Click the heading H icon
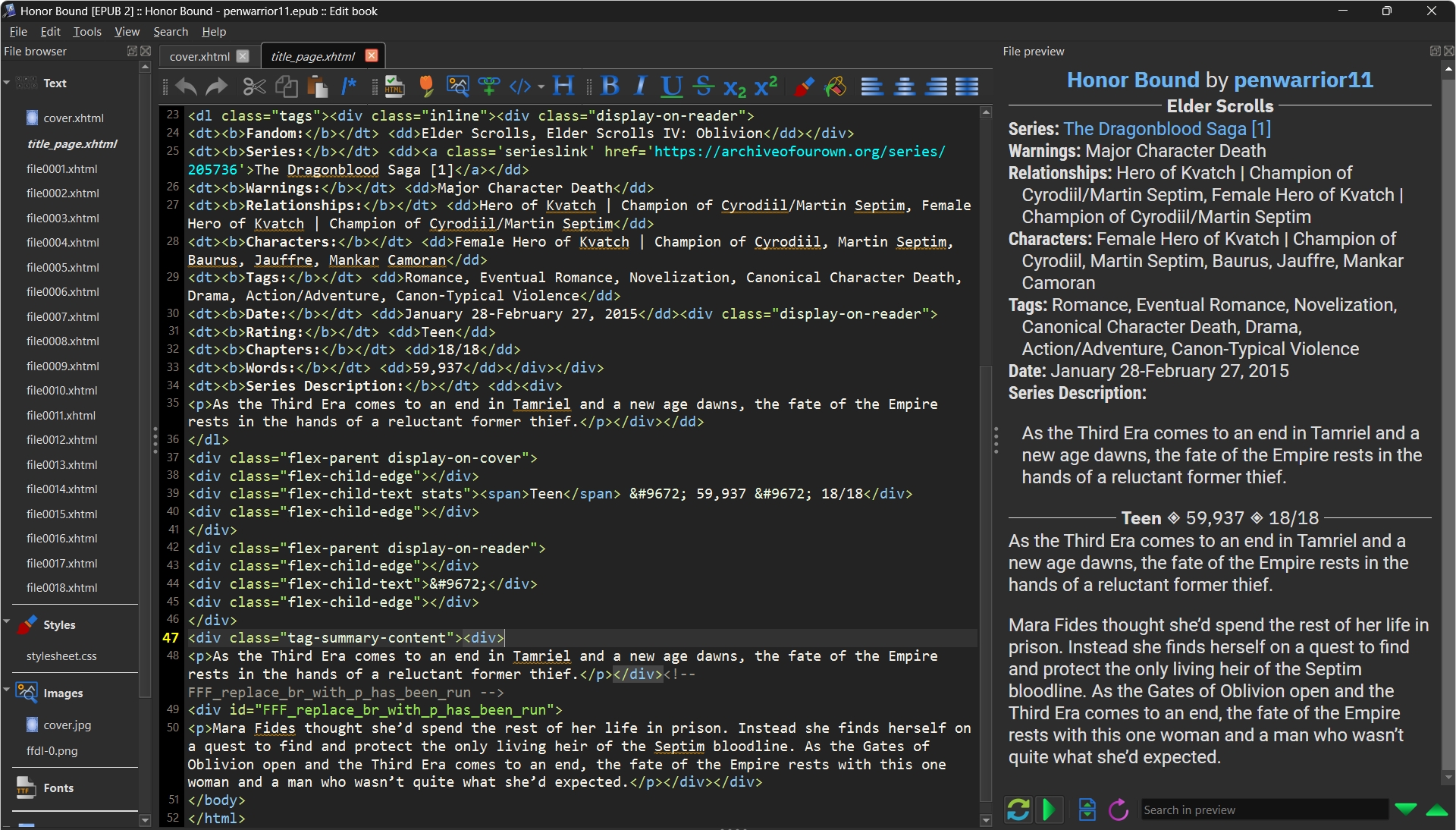Image resolution: width=1456 pixels, height=830 pixels. point(563,86)
